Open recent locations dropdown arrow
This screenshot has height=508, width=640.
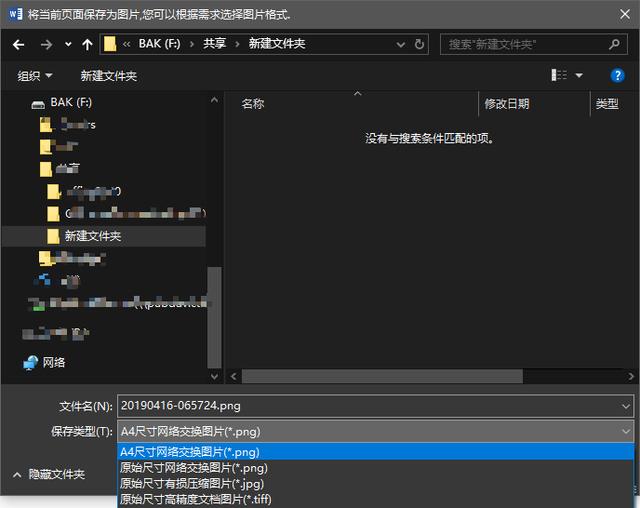click(x=68, y=44)
